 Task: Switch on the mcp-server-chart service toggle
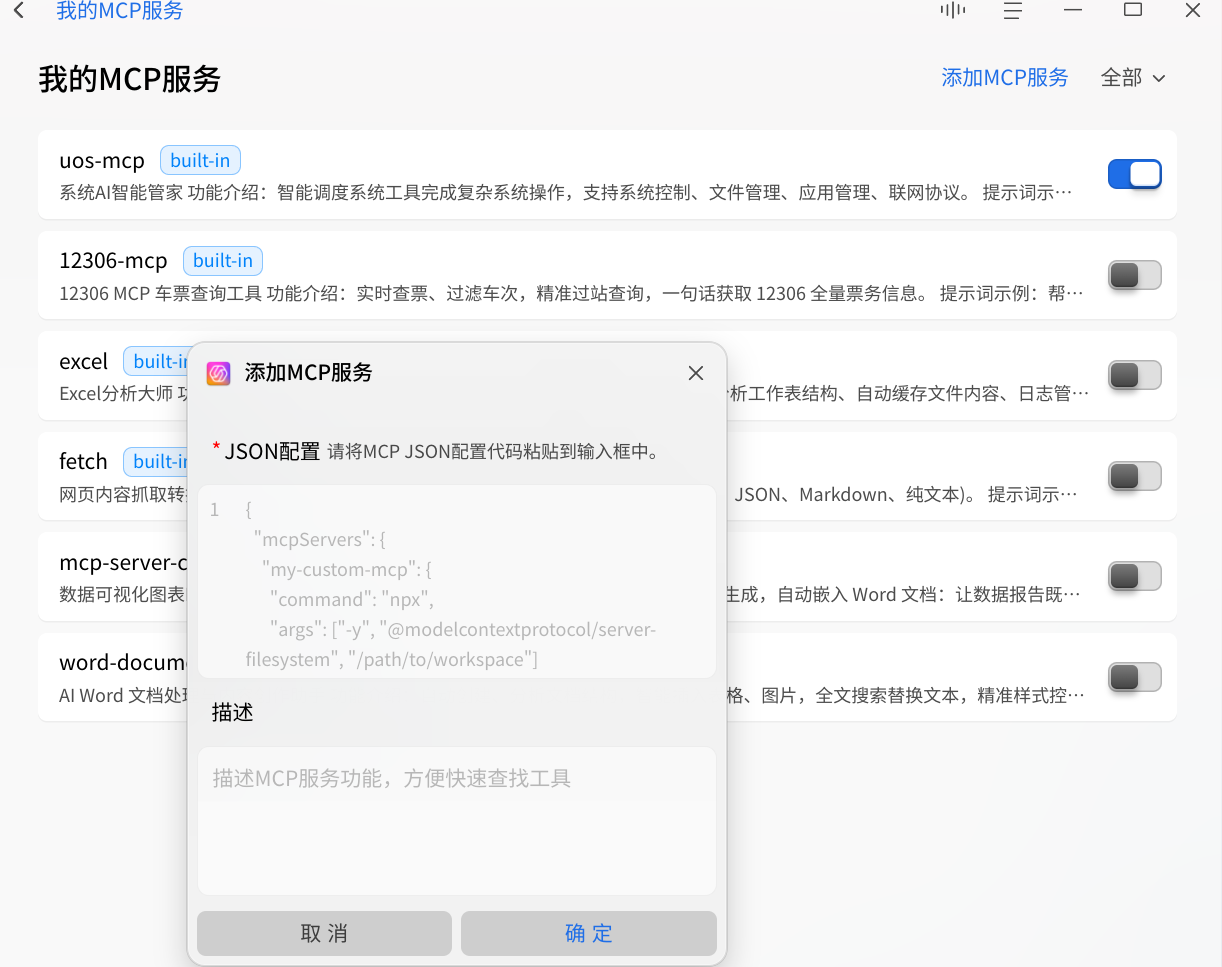click(x=1134, y=576)
